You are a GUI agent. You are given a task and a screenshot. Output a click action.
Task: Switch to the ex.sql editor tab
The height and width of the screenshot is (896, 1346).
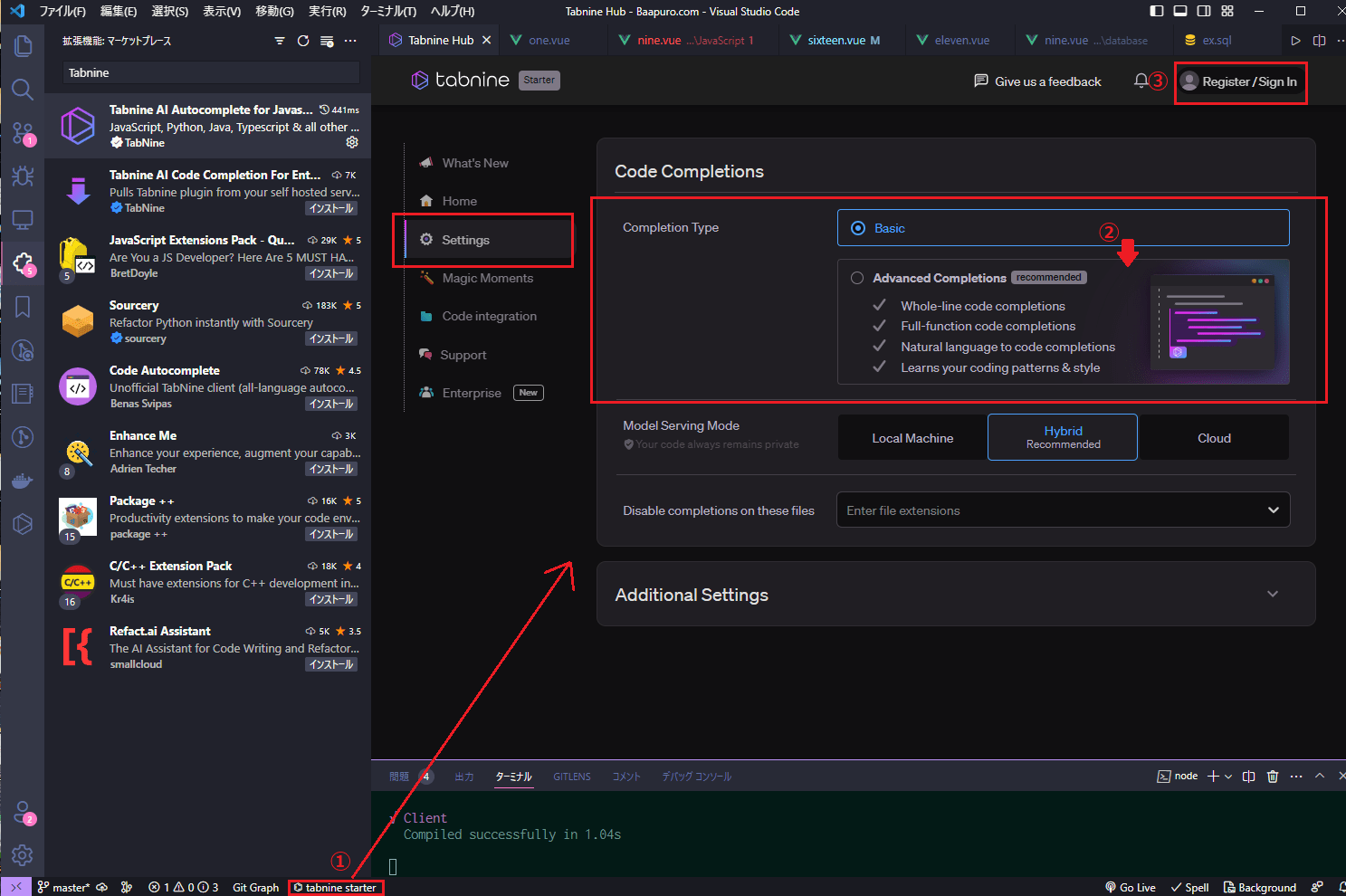[x=1217, y=40]
